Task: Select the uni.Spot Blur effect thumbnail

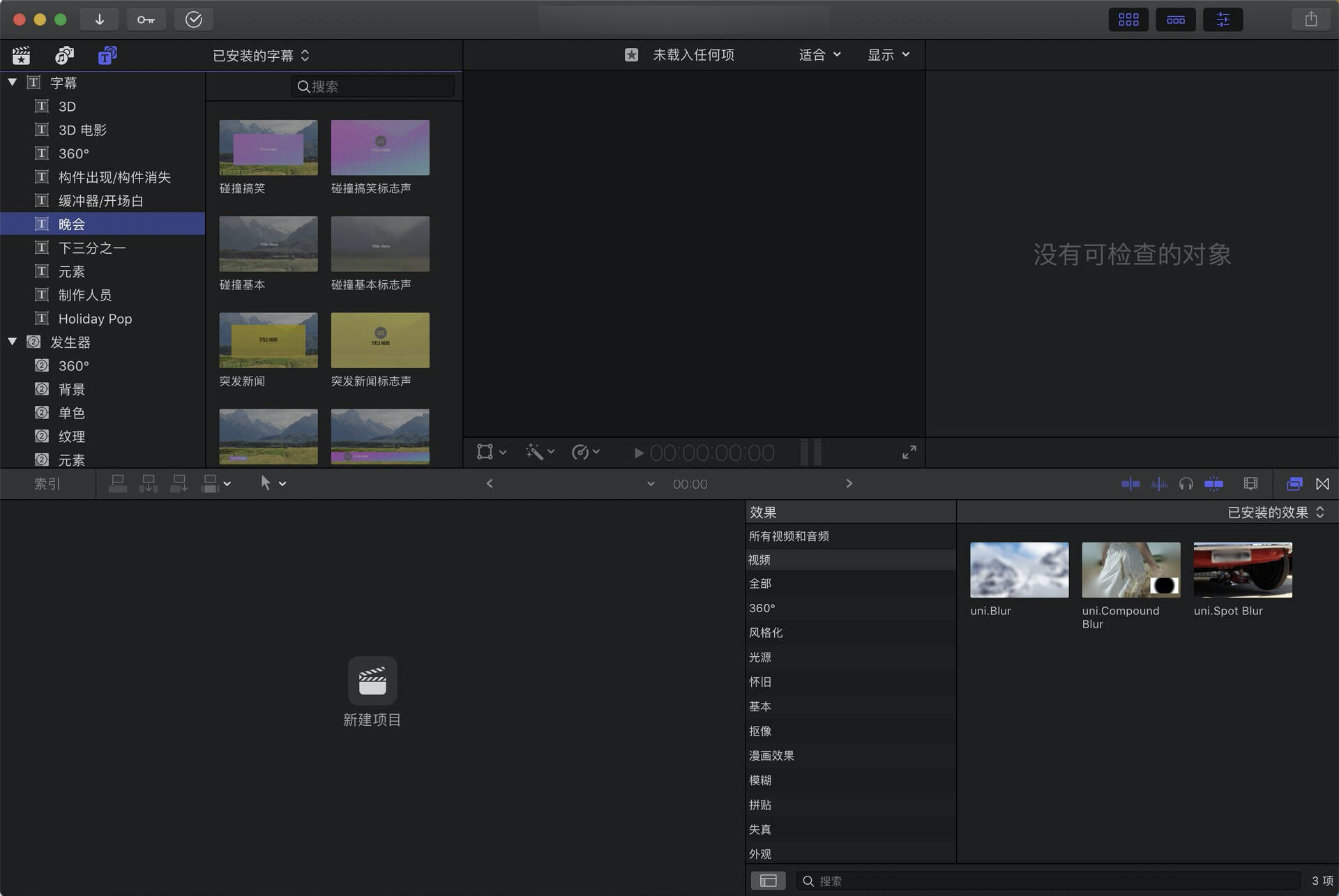Action: [x=1242, y=570]
